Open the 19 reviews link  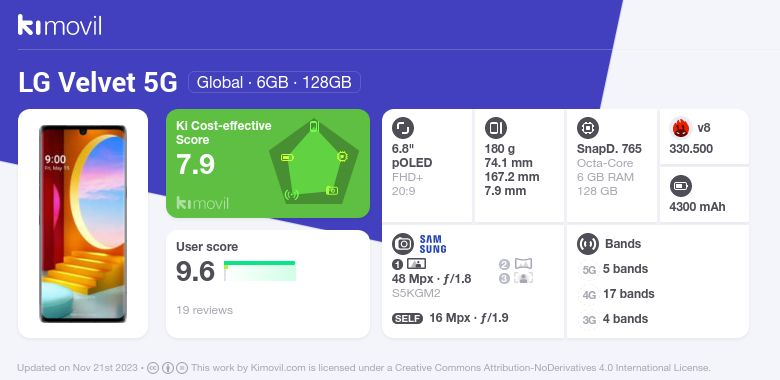(x=204, y=310)
